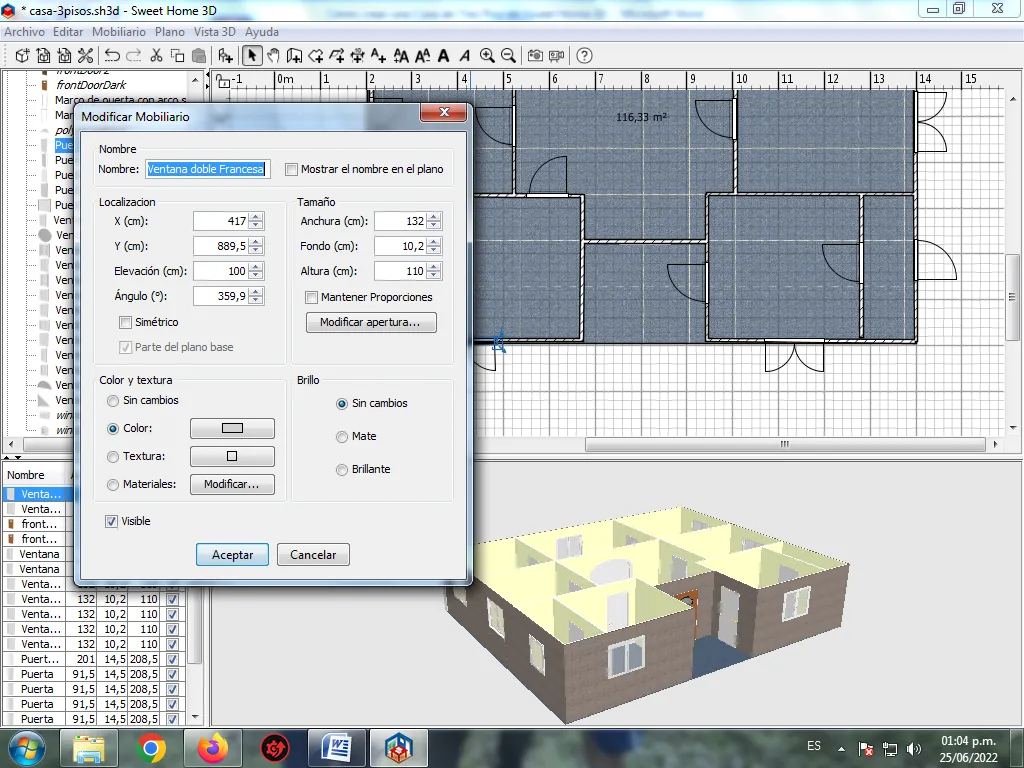Screen dimensions: 1024x768
Task: Click the New home toolbar icon
Action: (x=22, y=56)
